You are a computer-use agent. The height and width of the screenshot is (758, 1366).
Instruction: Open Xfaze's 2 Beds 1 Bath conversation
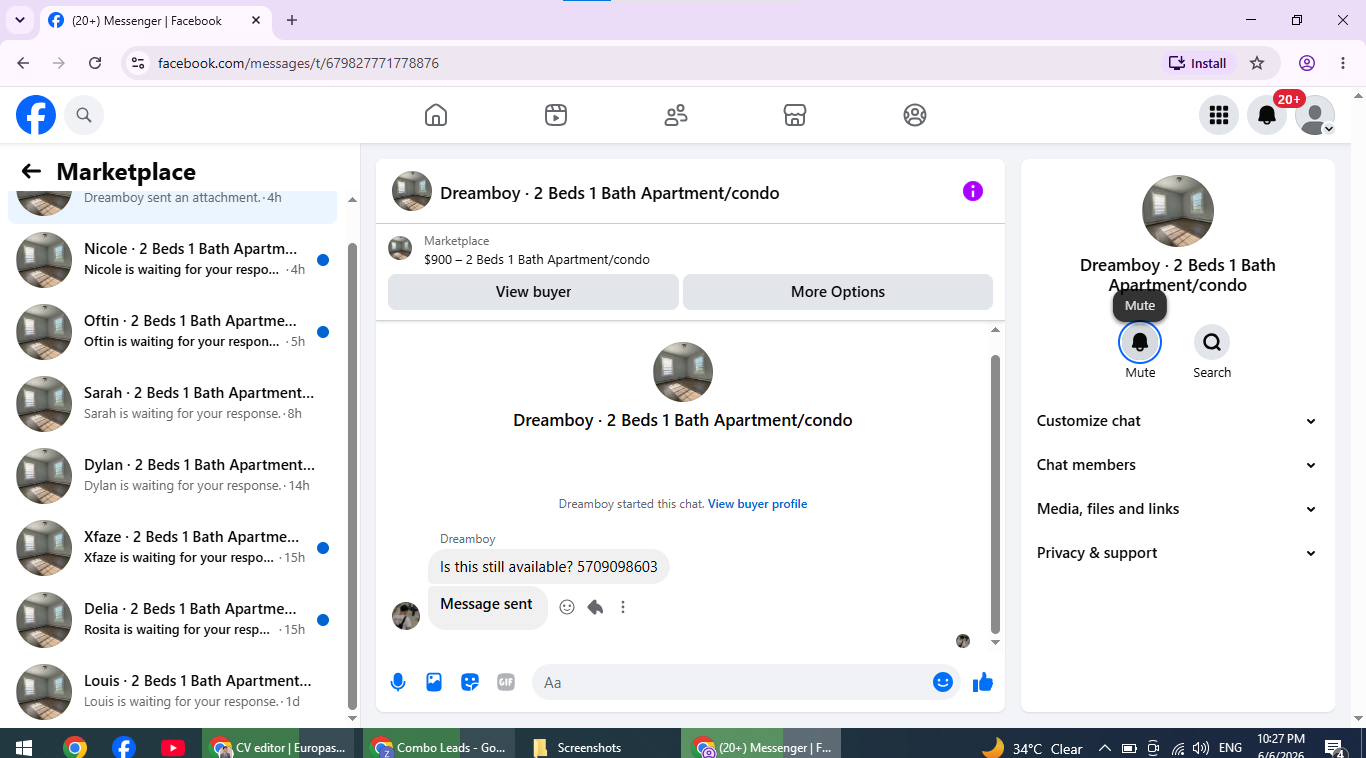[x=173, y=548]
